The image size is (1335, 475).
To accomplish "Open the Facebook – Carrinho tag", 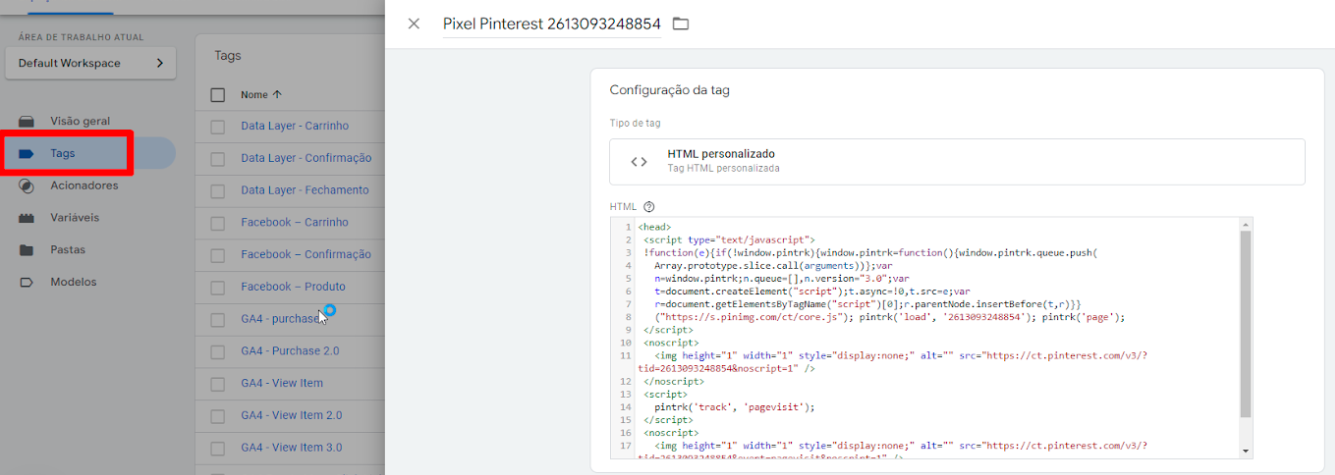I will pos(295,222).
